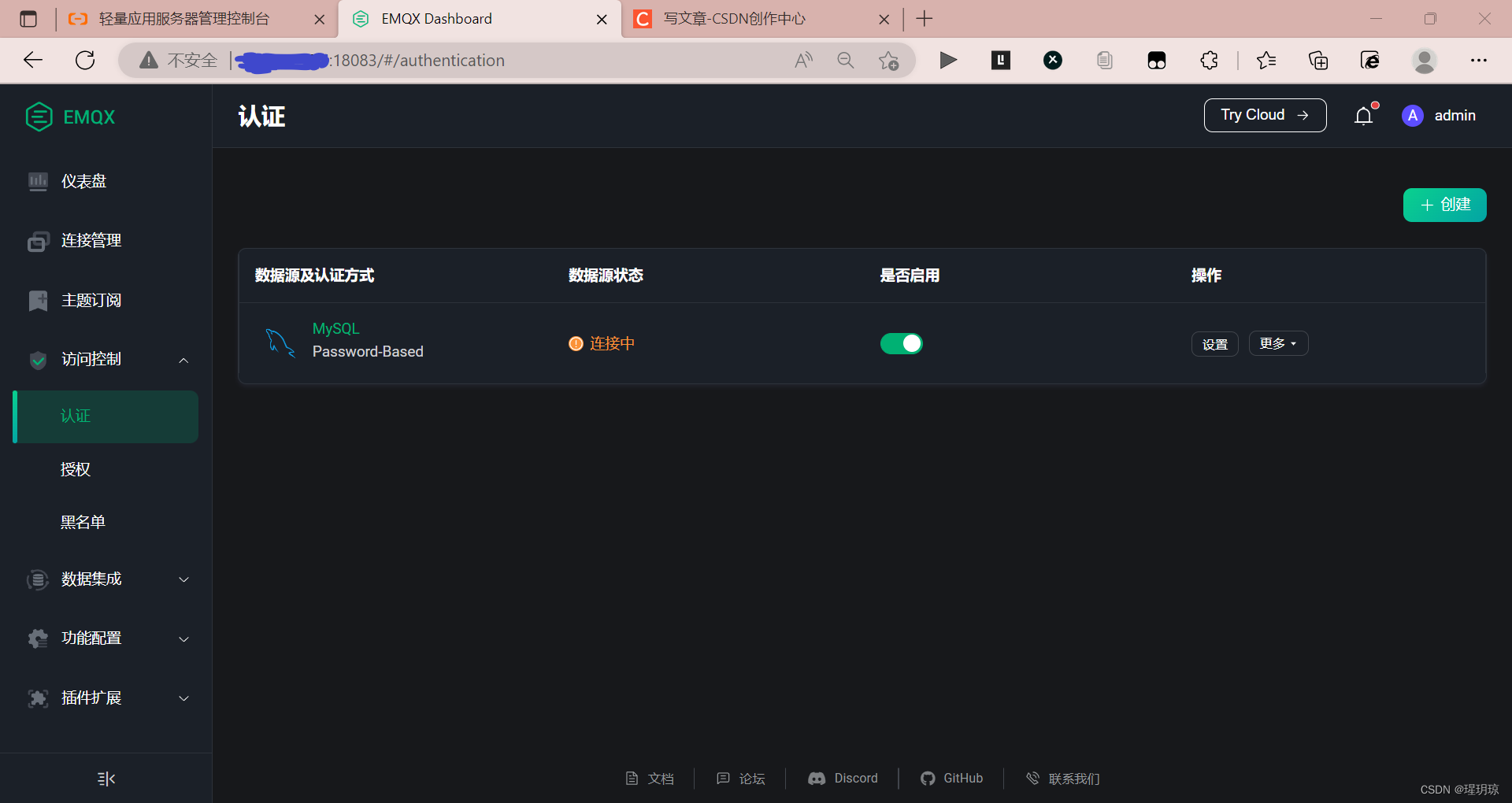Close the CSDN创作中心 tab

coord(884,20)
